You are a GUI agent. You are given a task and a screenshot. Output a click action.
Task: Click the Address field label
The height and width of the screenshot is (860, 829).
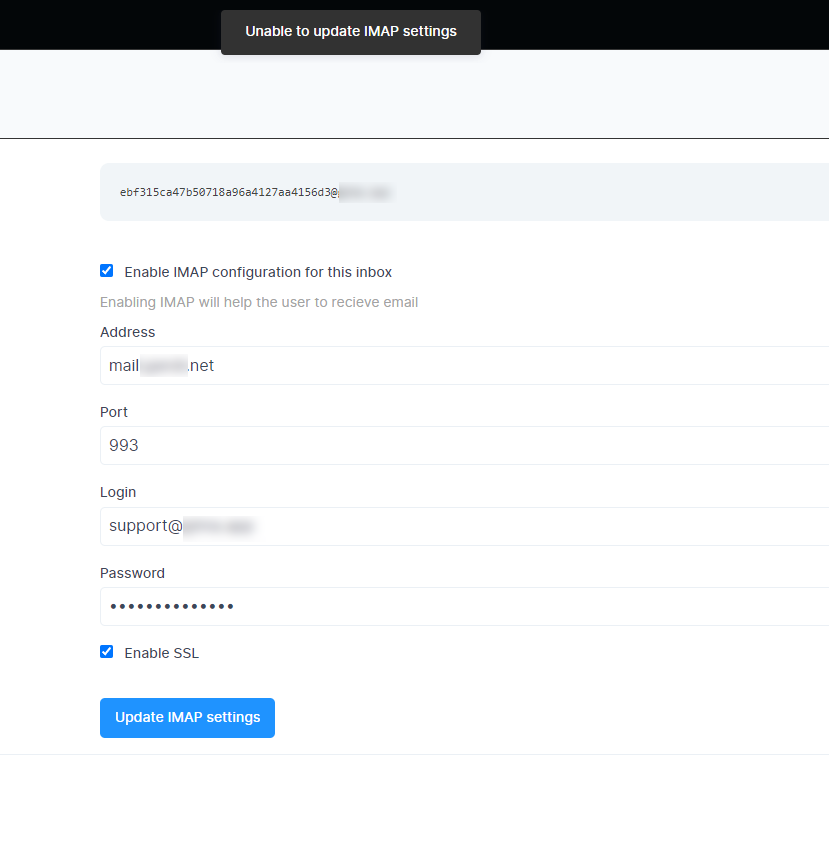(x=127, y=332)
